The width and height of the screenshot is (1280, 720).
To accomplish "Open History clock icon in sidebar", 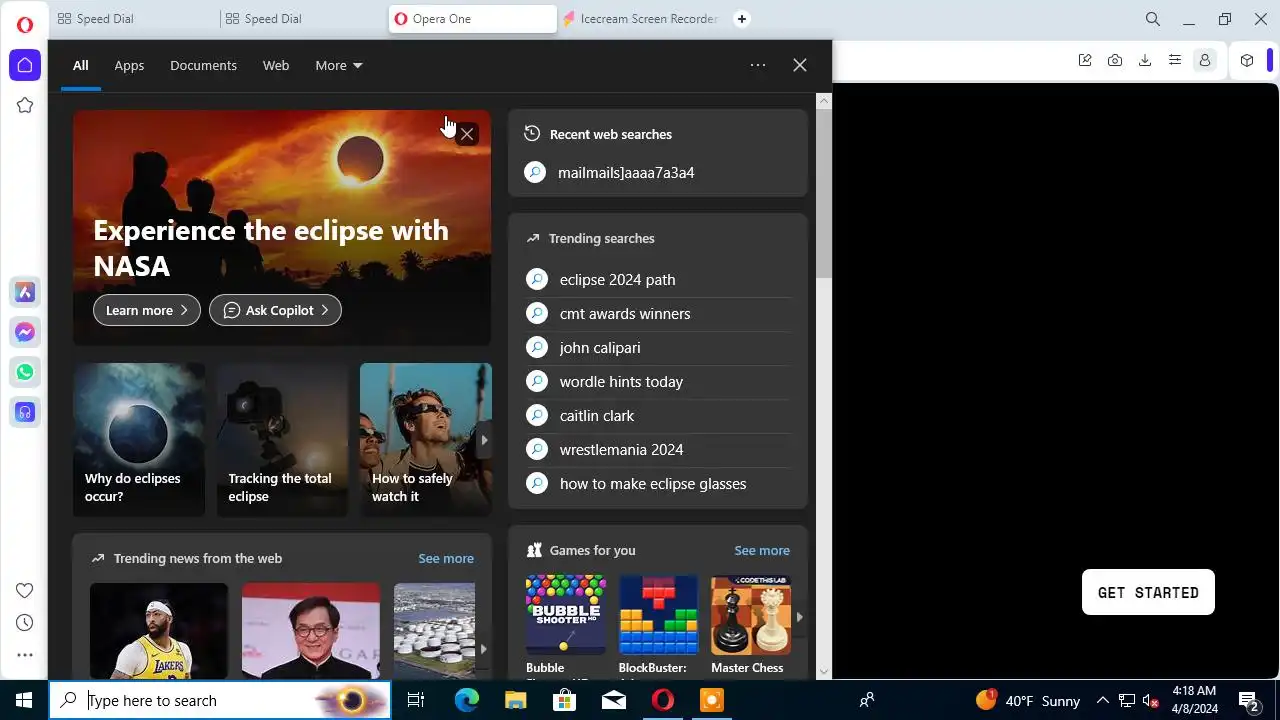I will [x=25, y=623].
